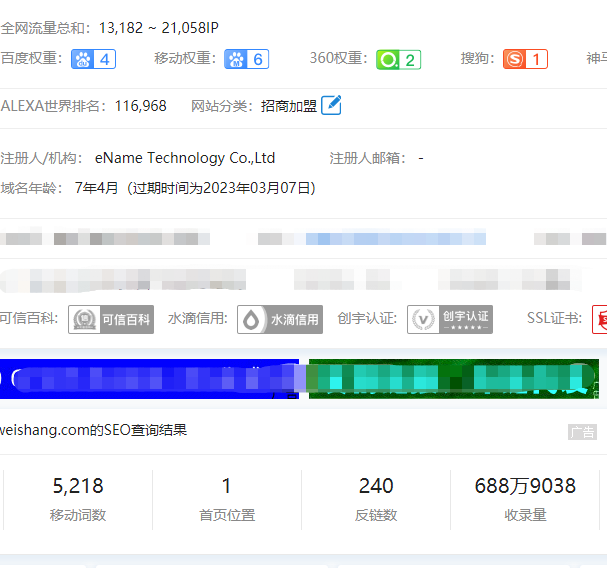Image resolution: width=607 pixels, height=568 pixels.
Task: Click the 招商加盟 category text
Action: [289, 106]
